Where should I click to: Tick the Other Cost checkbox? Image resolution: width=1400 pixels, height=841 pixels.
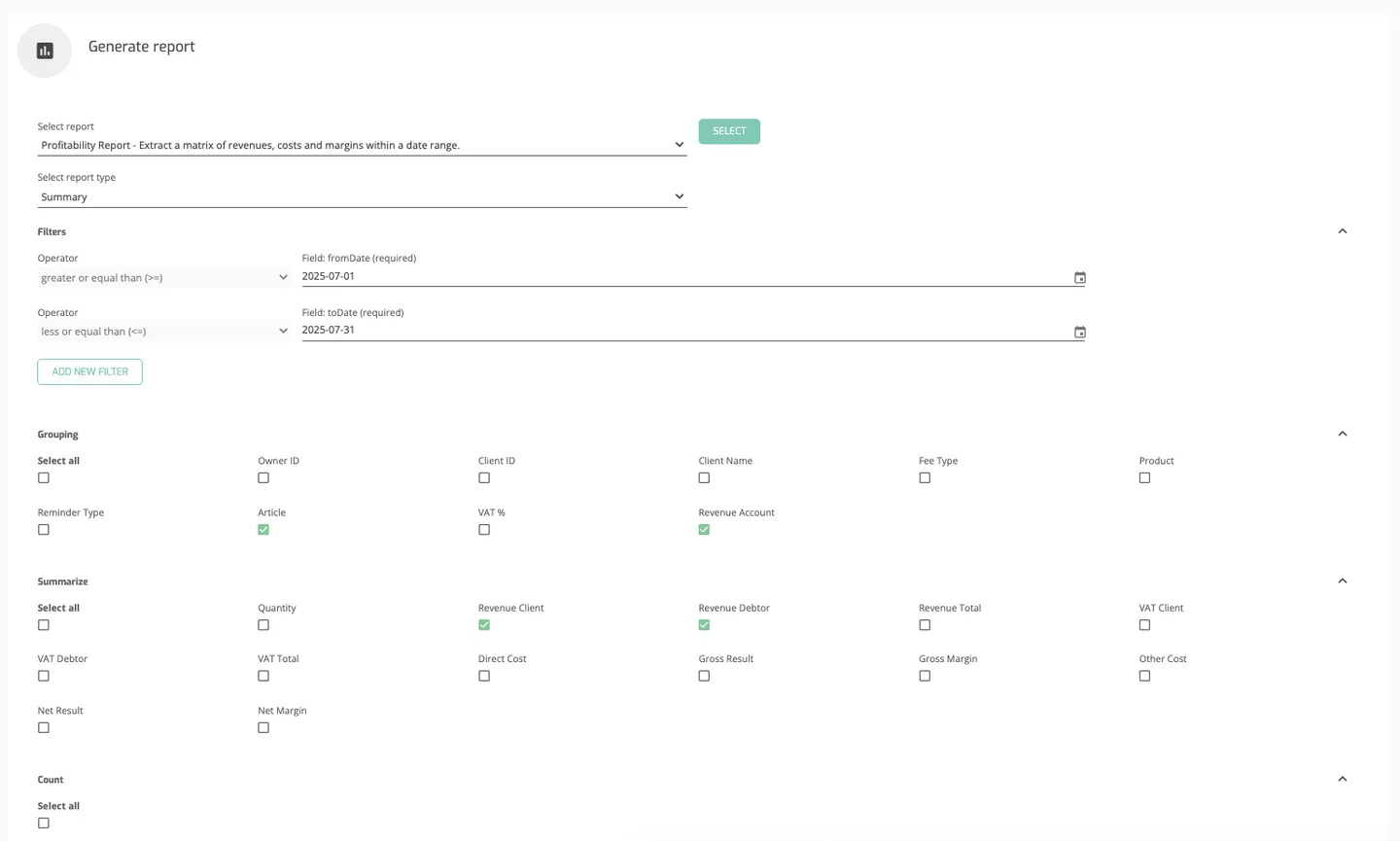coord(1144,676)
